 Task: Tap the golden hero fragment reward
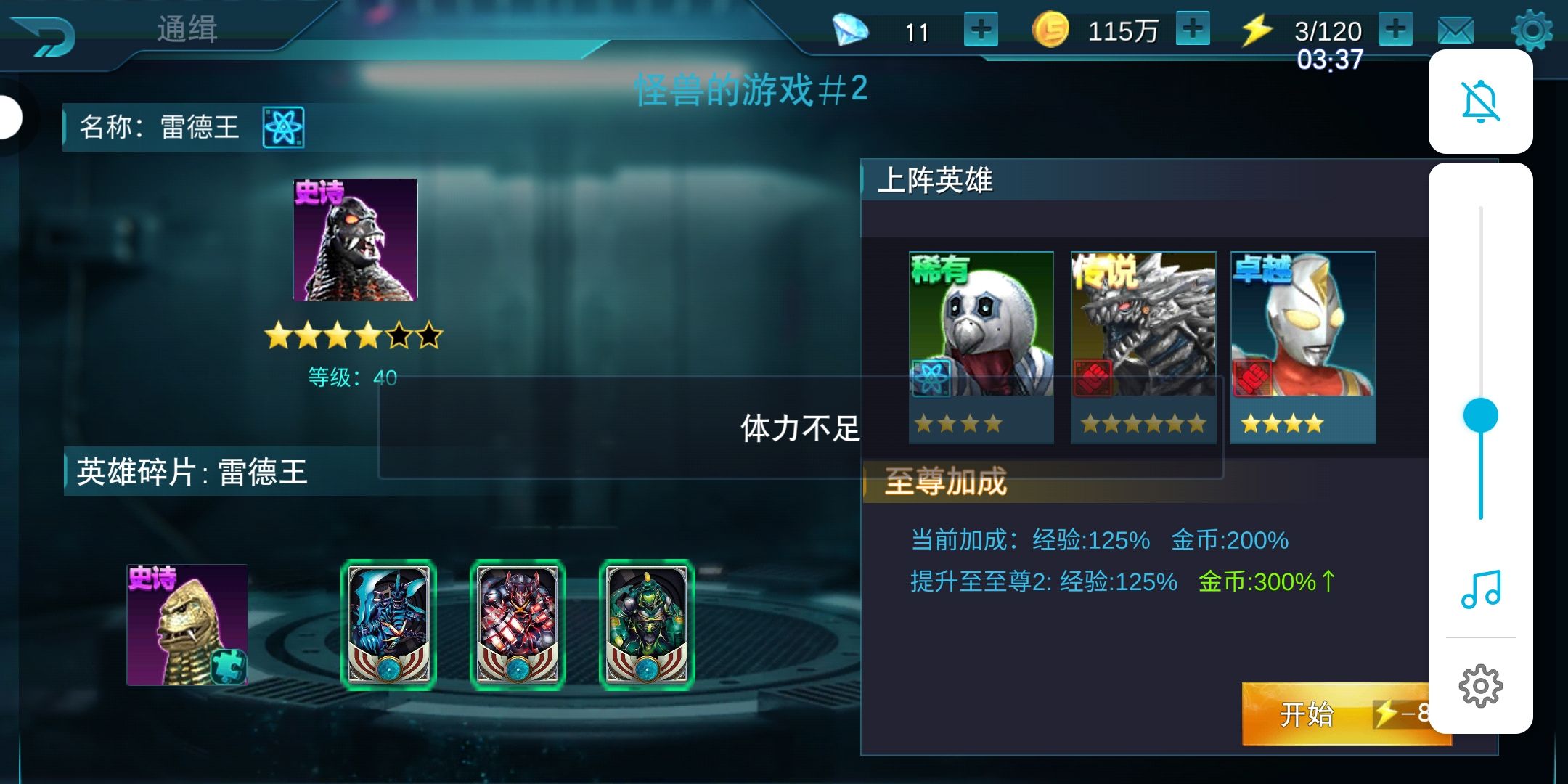click(187, 625)
